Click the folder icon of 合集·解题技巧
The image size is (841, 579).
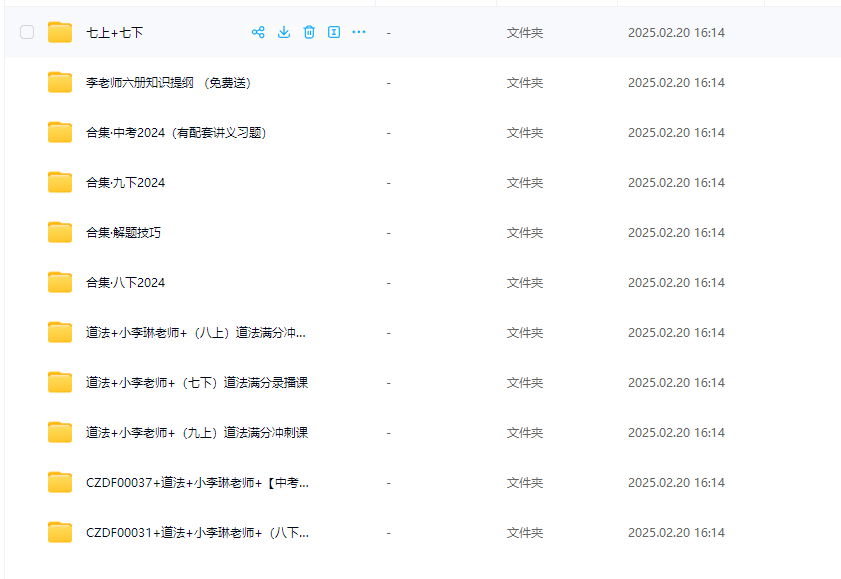[x=59, y=232]
